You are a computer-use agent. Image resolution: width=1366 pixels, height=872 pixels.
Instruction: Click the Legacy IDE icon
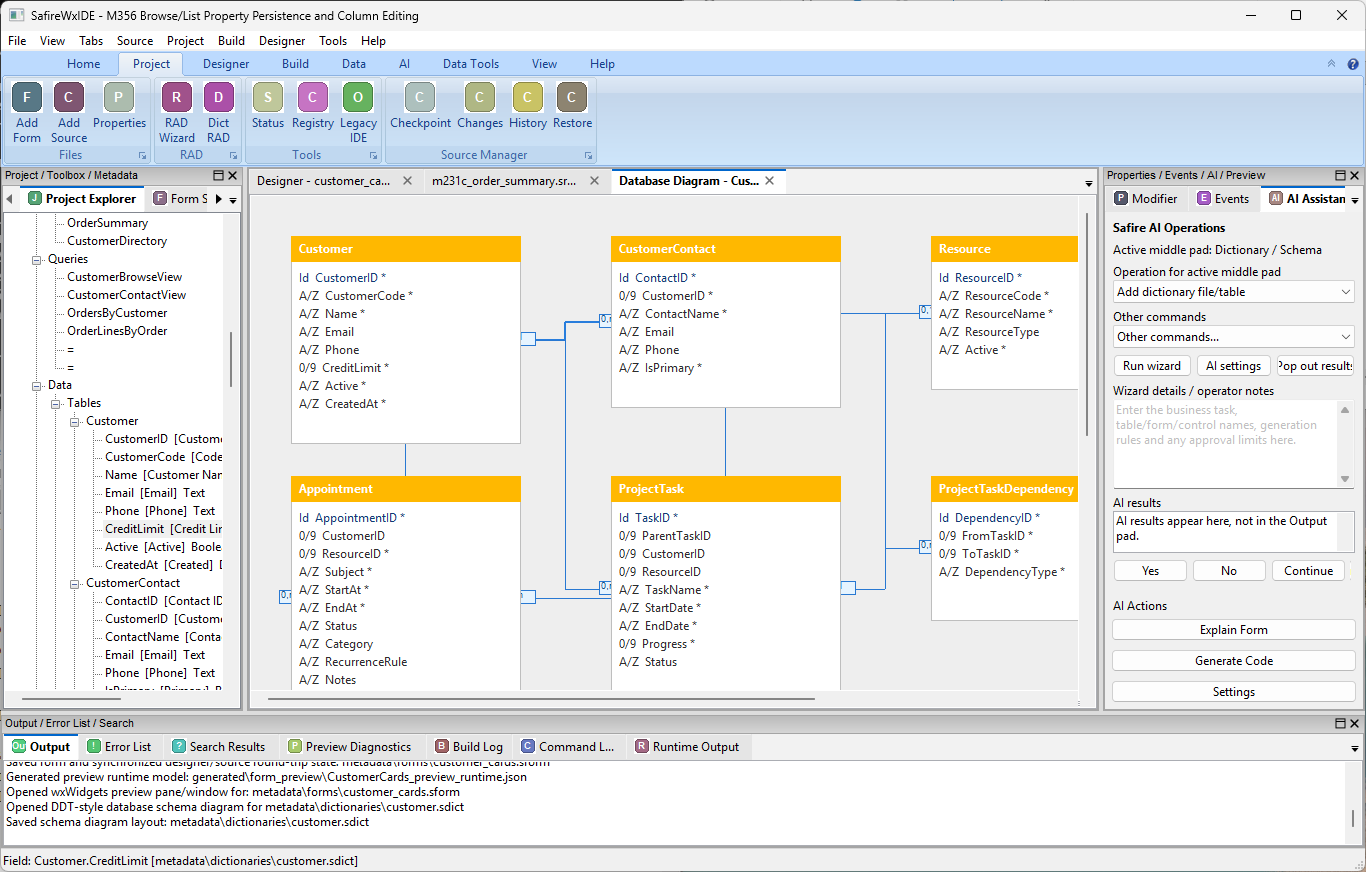pos(358,98)
